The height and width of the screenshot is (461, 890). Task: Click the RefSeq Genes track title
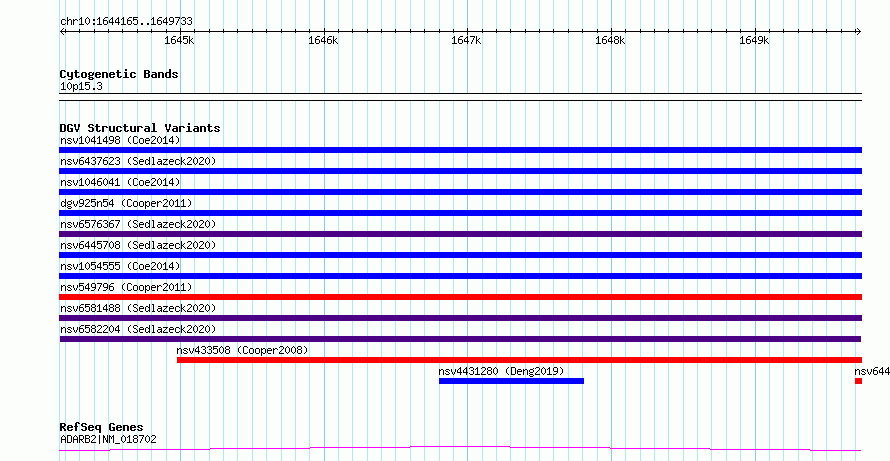pos(102,427)
